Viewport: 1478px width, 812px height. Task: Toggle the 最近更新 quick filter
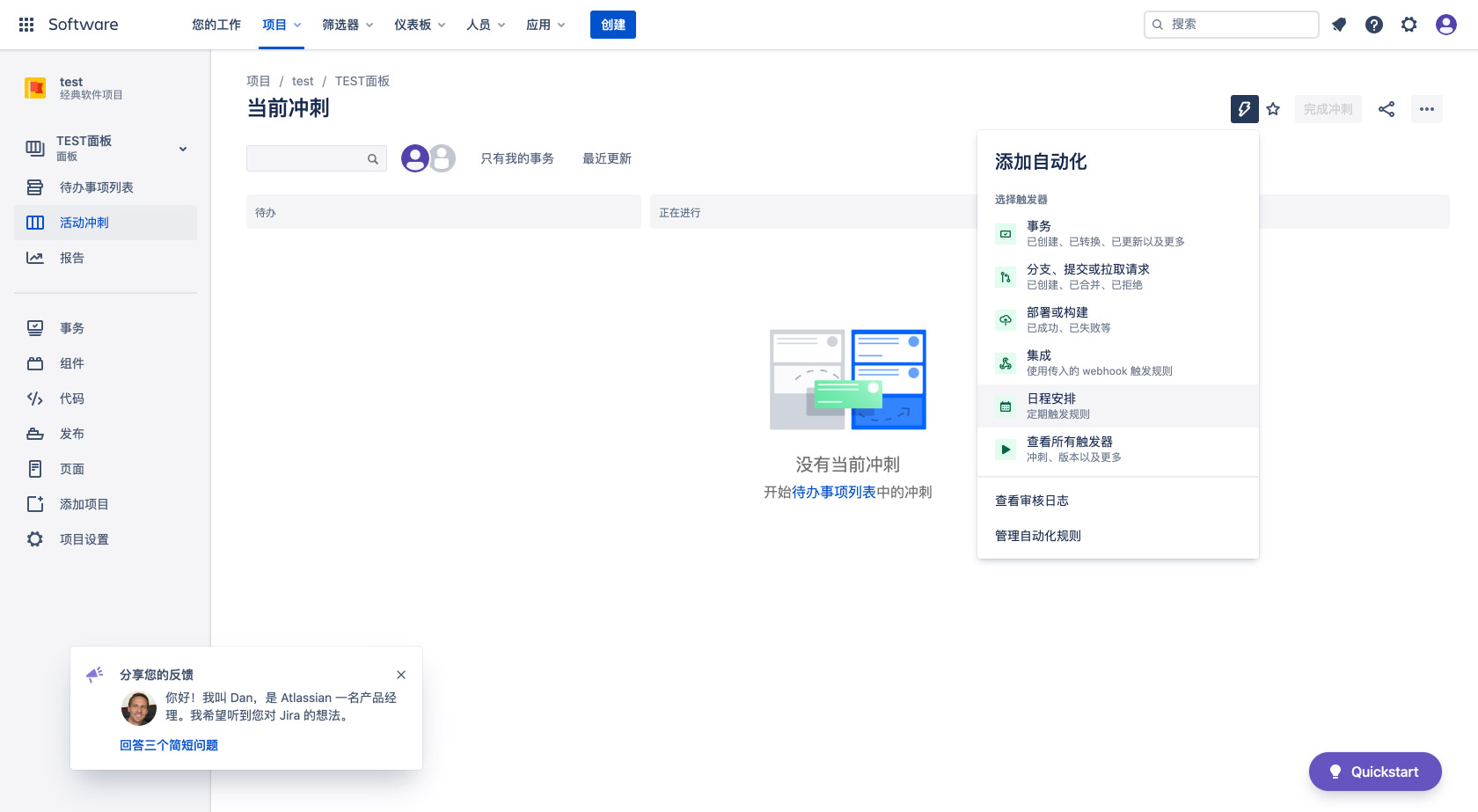click(606, 158)
